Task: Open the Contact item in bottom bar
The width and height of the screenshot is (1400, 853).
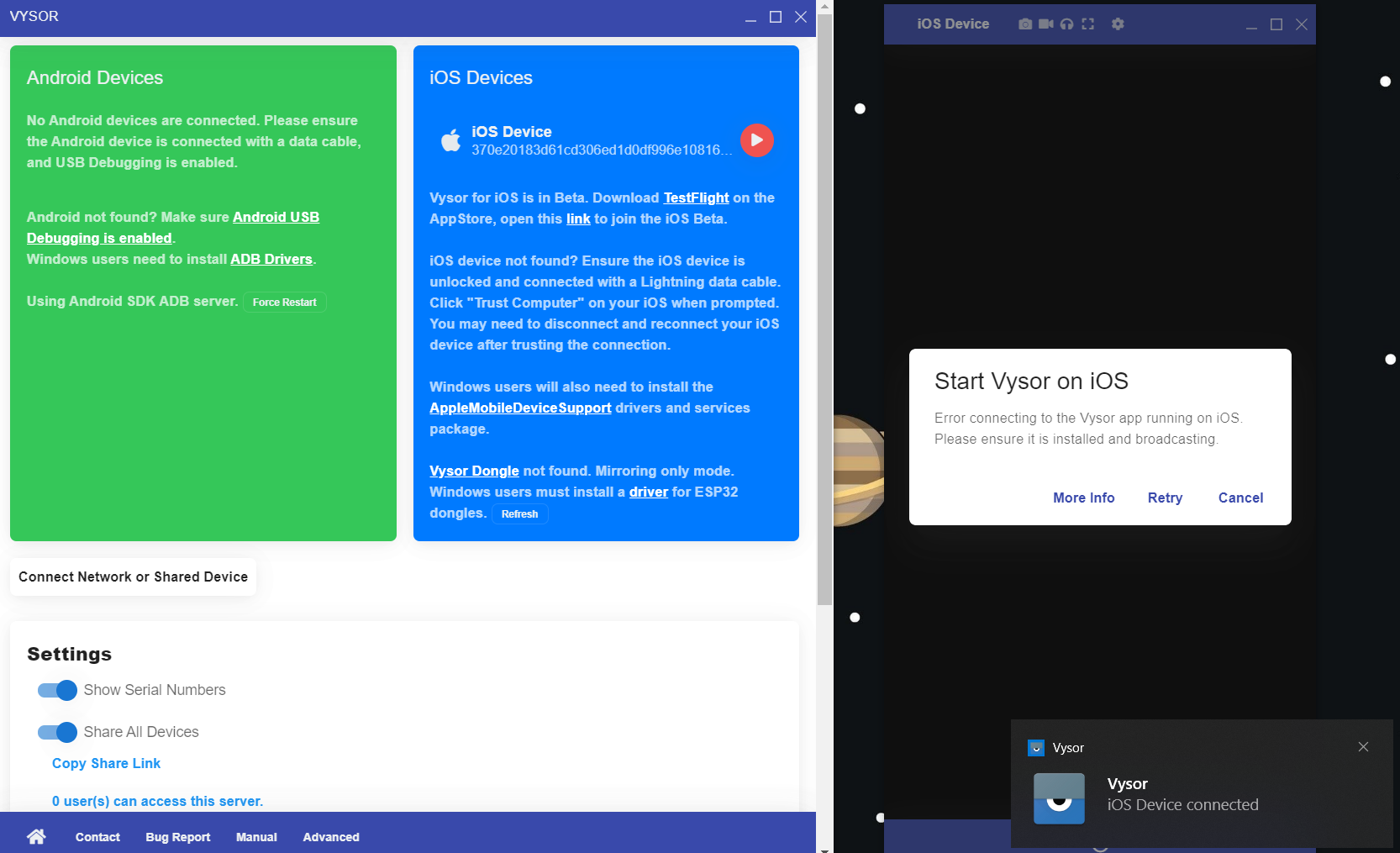Action: (x=97, y=837)
